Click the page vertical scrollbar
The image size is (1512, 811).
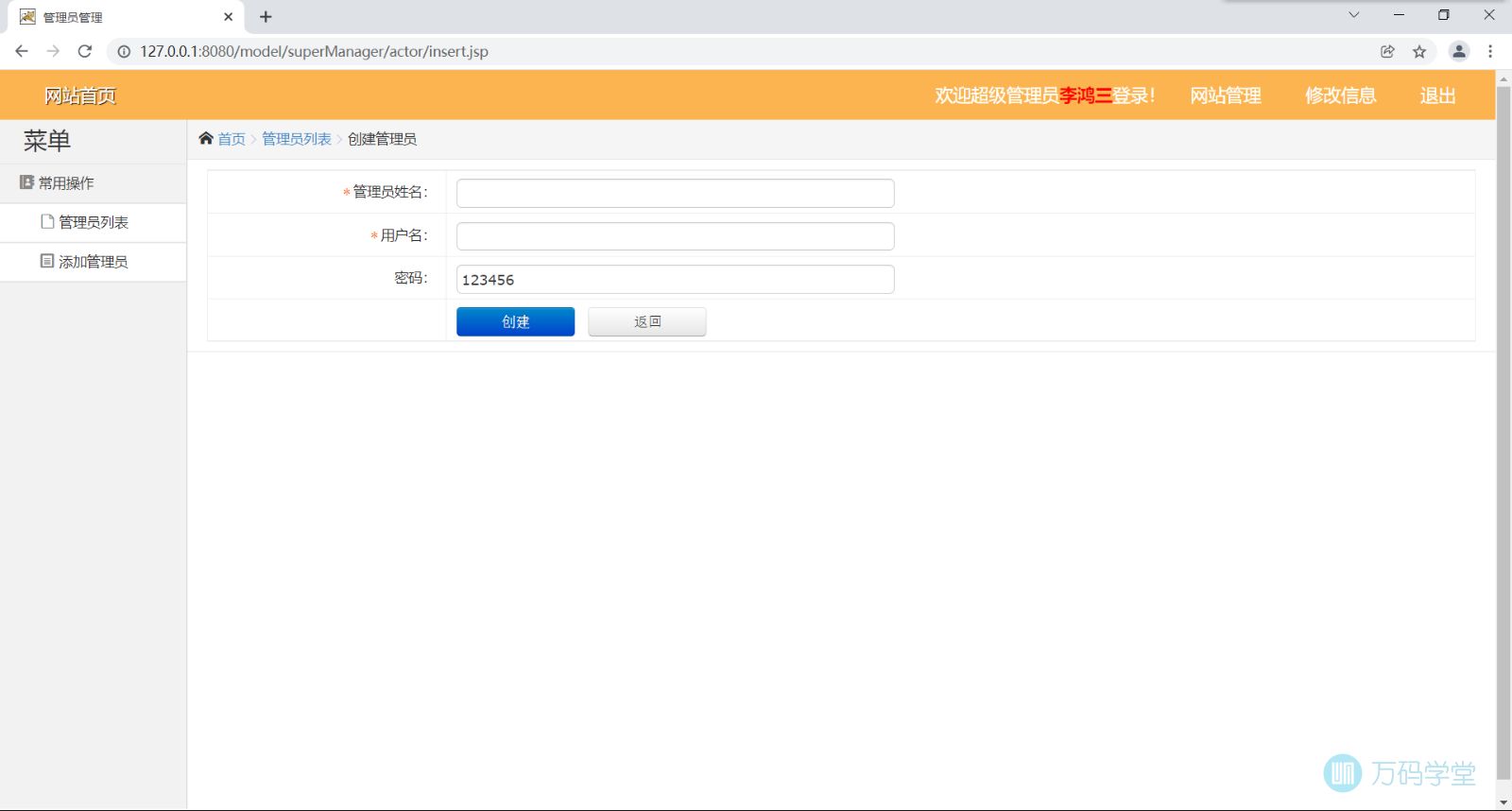[x=1503, y=435]
